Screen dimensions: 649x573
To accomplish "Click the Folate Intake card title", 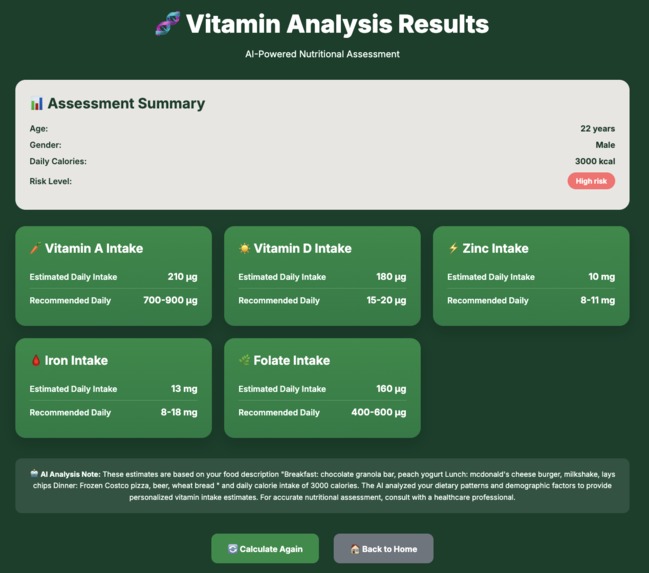I will (x=292, y=360).
